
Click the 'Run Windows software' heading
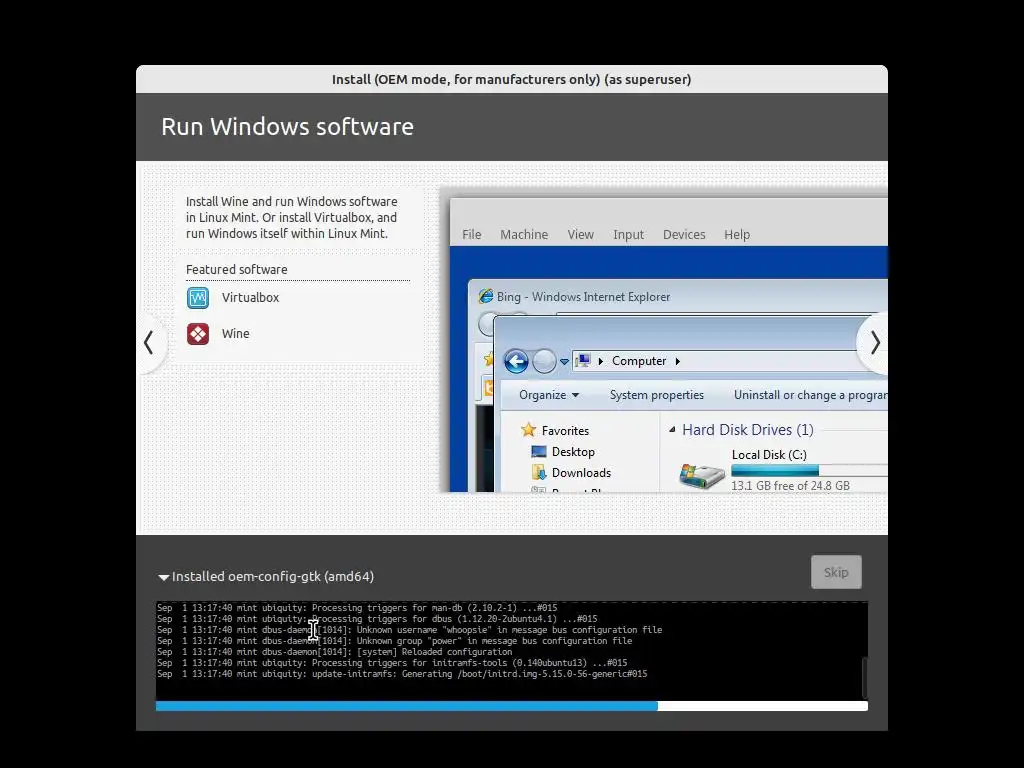[x=287, y=127]
